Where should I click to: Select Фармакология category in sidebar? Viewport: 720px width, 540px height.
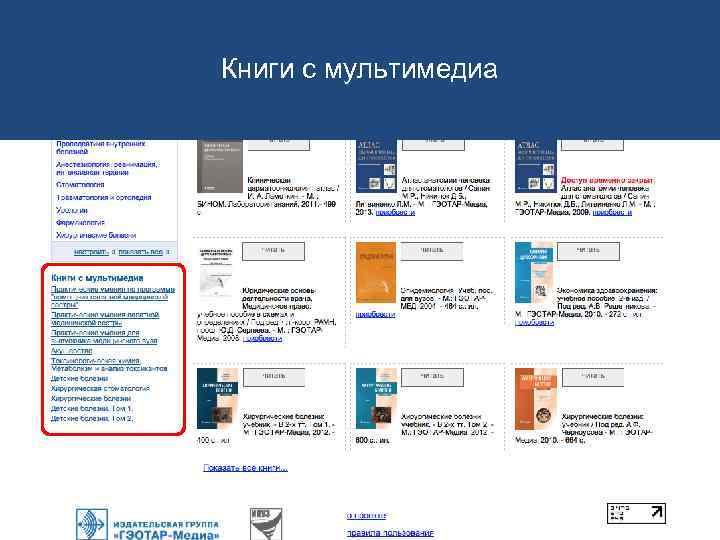pyautogui.click(x=80, y=223)
